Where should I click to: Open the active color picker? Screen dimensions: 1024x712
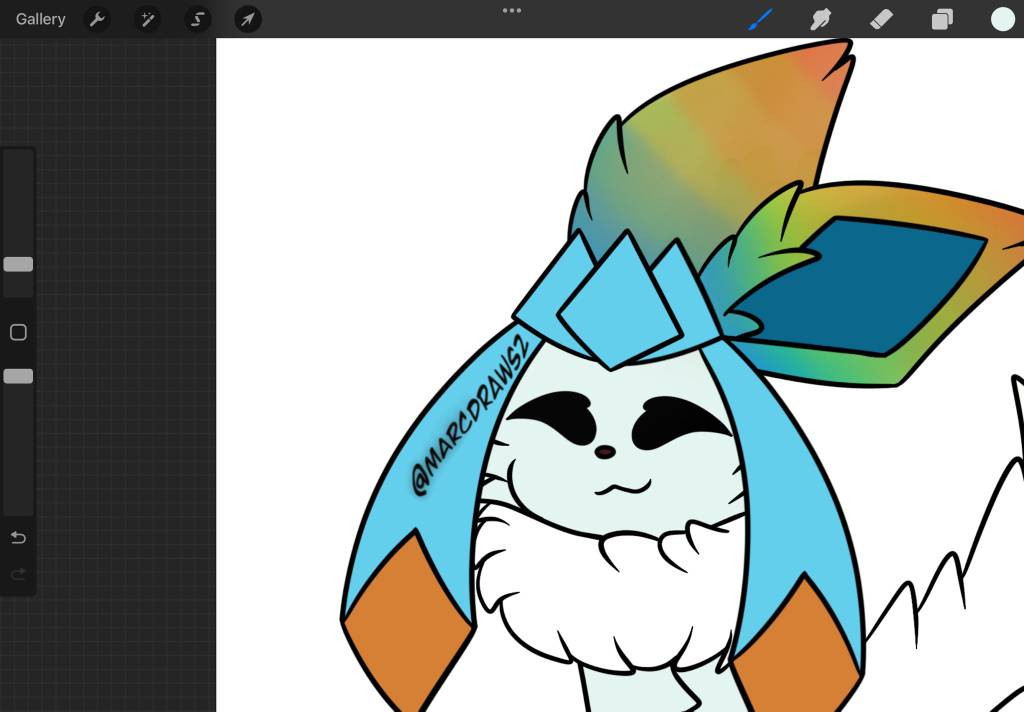tap(1002, 20)
